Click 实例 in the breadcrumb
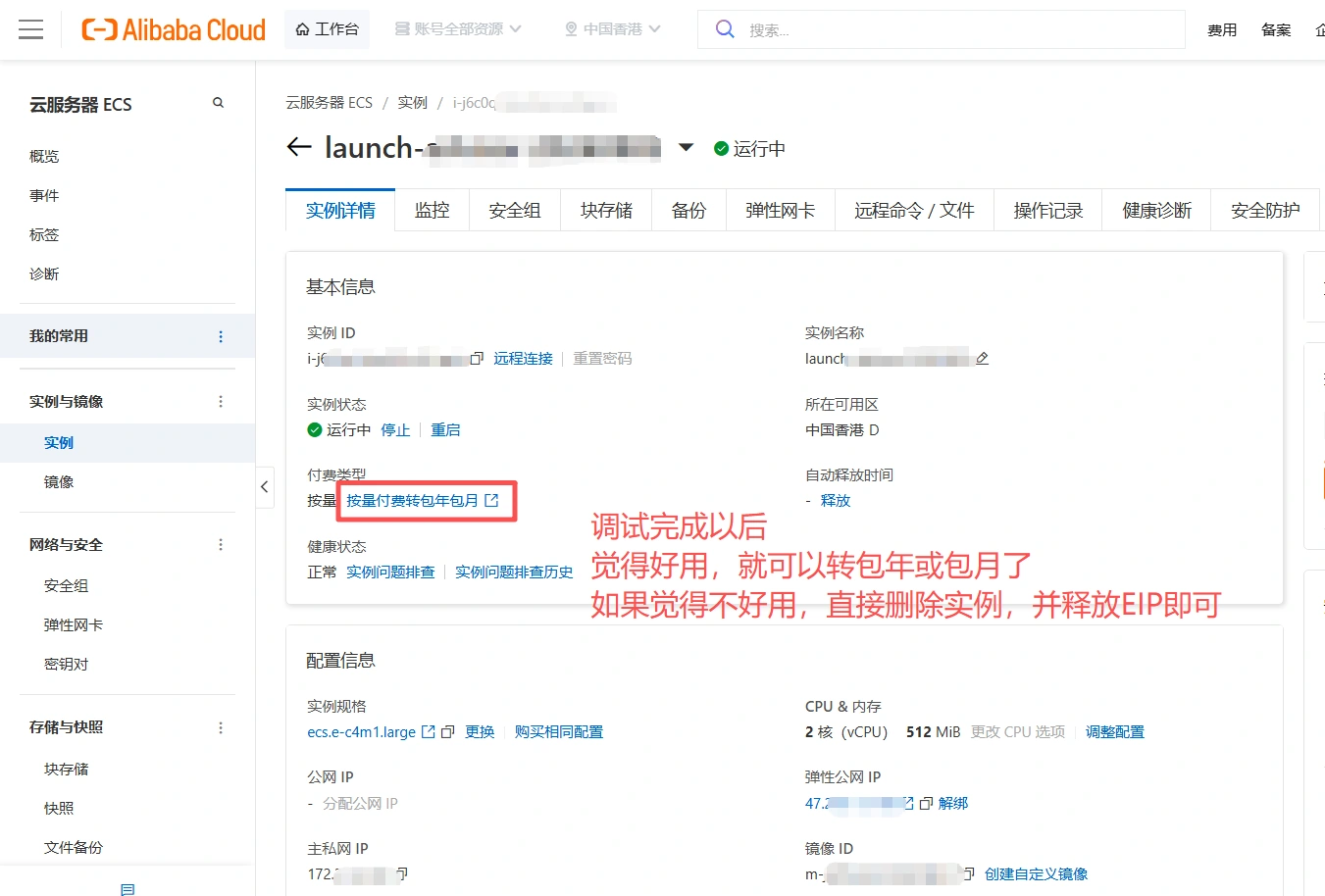 tap(413, 103)
